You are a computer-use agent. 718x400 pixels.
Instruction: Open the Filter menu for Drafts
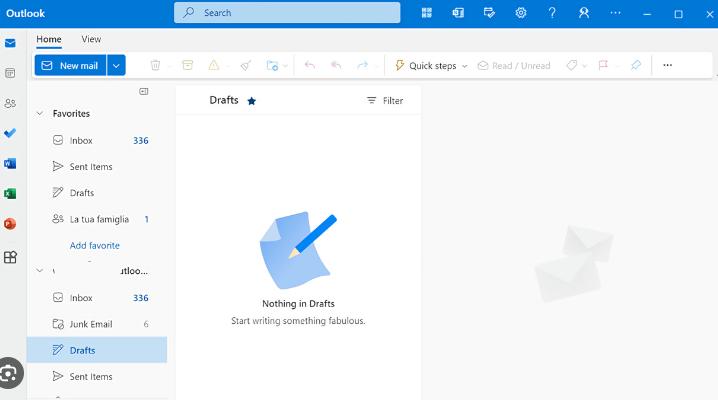pyautogui.click(x=385, y=101)
